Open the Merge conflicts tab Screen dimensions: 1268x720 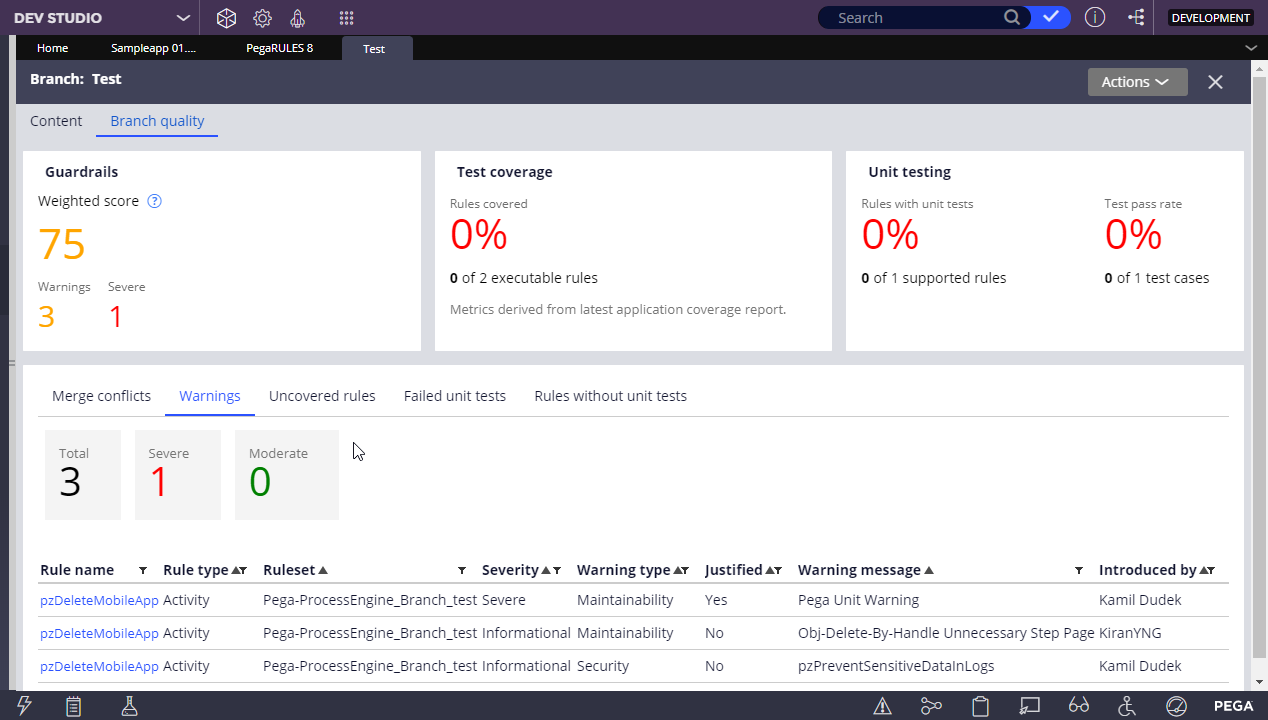click(x=101, y=396)
